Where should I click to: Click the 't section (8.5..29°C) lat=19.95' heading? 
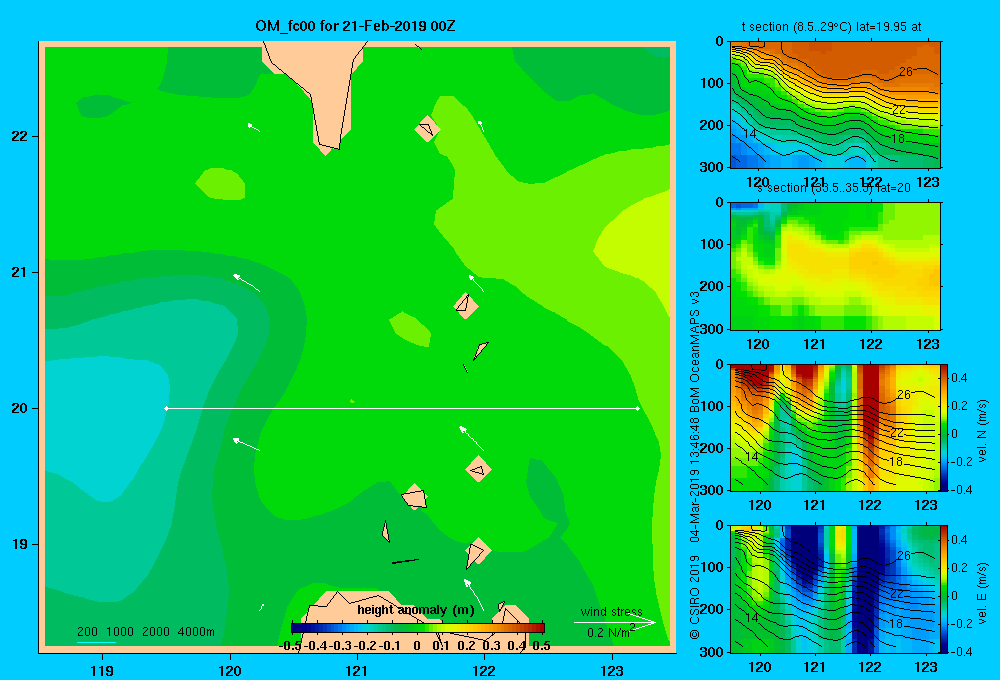tap(831, 27)
